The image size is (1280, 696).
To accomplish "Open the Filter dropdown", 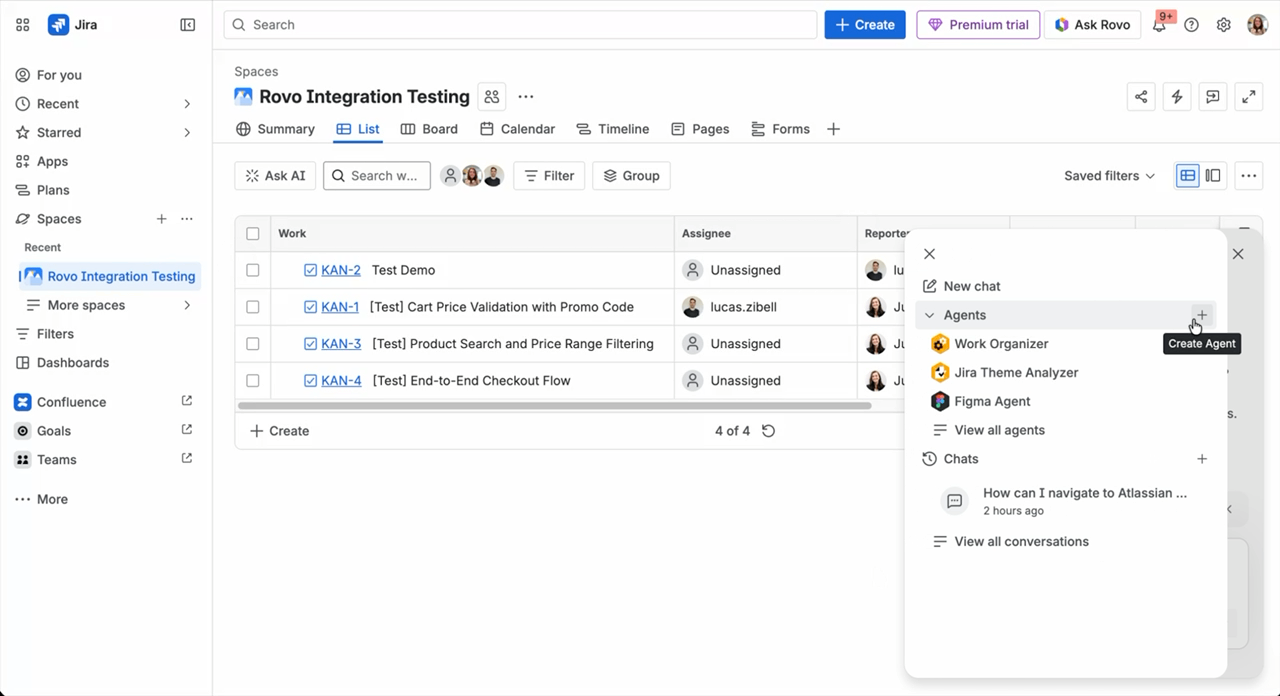I will [549, 176].
